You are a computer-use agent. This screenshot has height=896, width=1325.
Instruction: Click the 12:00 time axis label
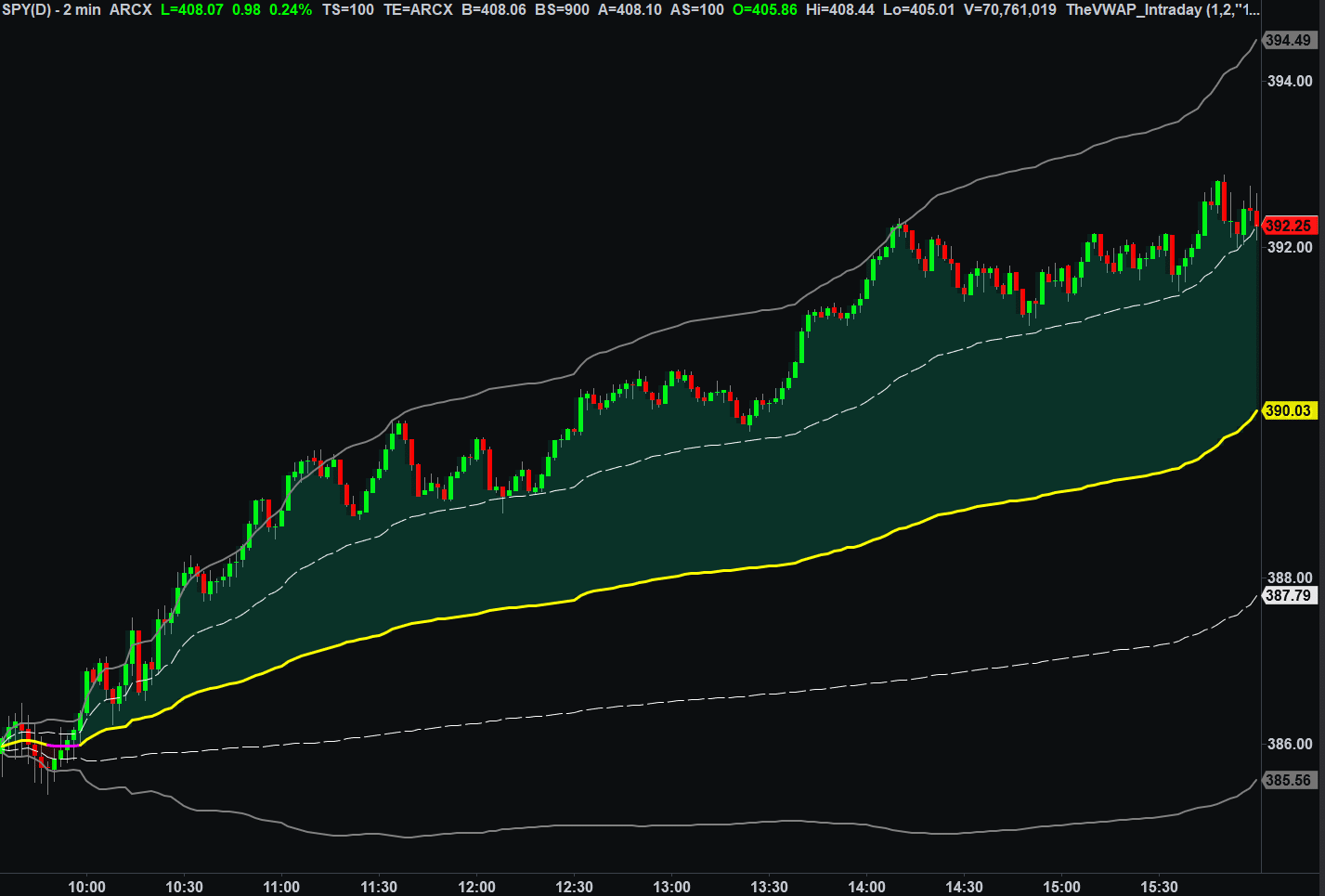[476, 887]
